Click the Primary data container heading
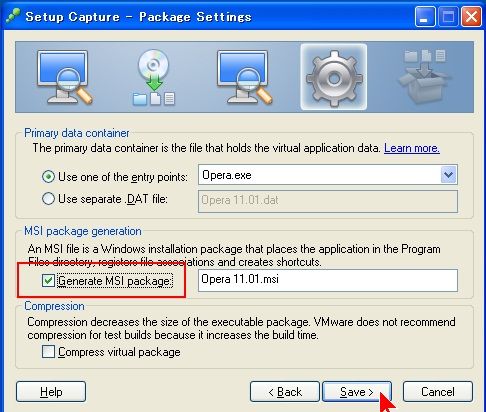The height and width of the screenshot is (412, 486). point(77,133)
